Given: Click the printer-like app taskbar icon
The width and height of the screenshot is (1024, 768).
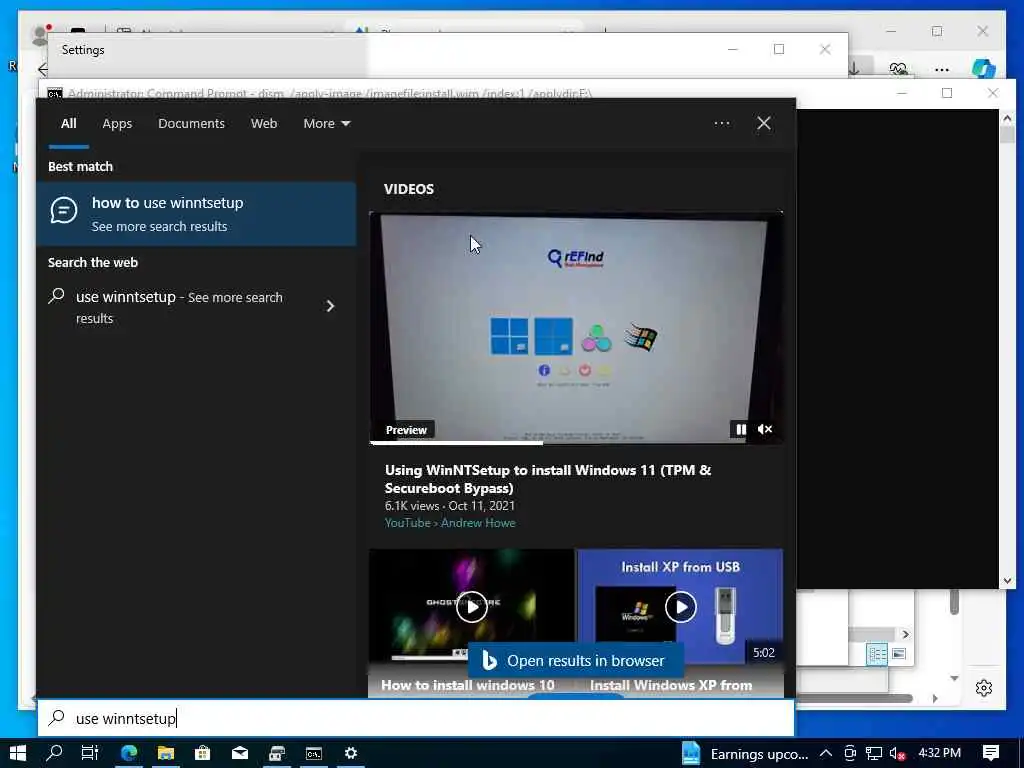Looking at the screenshot, I should click(x=277, y=754).
